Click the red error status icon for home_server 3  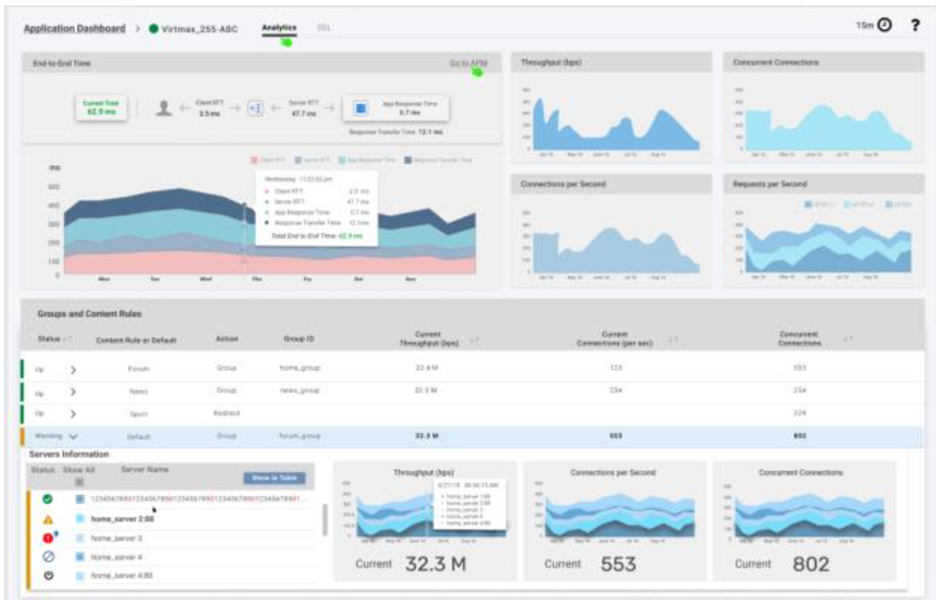pos(47,538)
